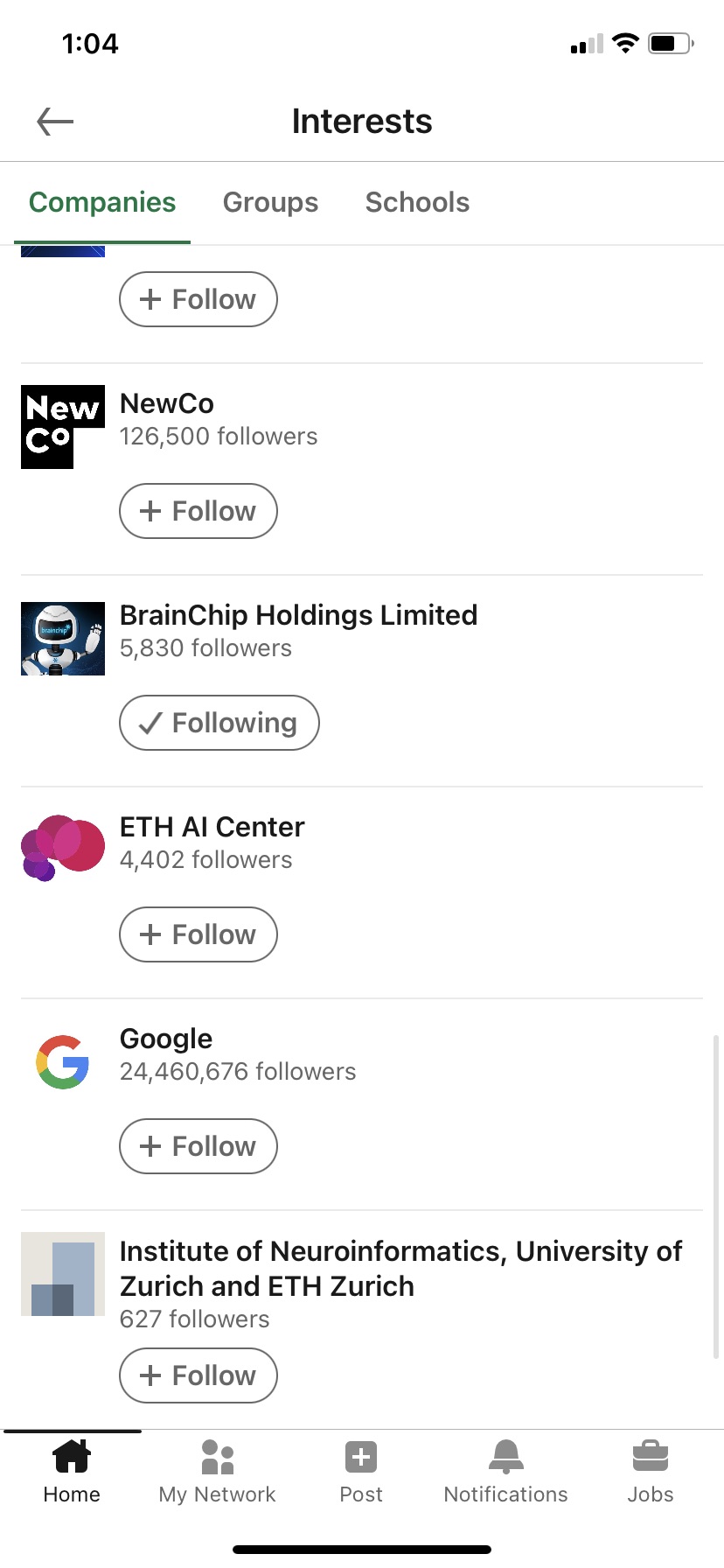Viewport: 724px width, 1568px height.
Task: Tap the Google logo
Action: 63,1062
